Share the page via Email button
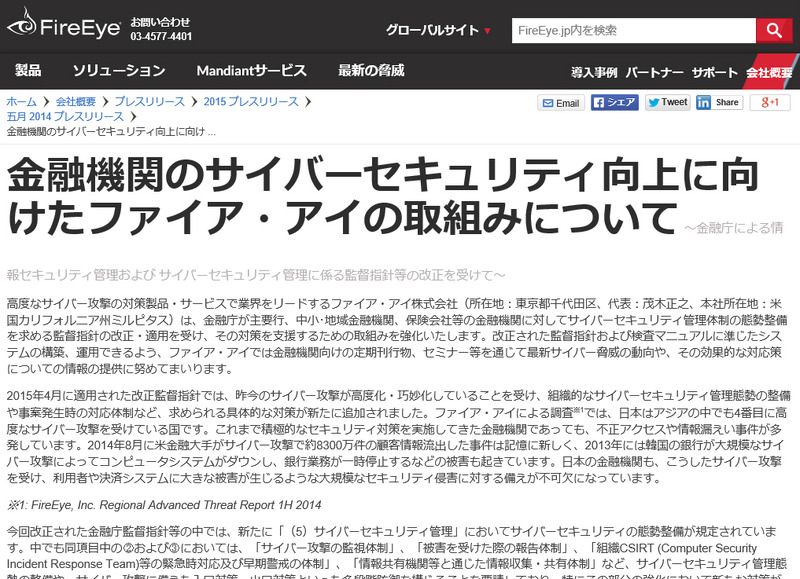This screenshot has height=579, width=800. [x=561, y=102]
